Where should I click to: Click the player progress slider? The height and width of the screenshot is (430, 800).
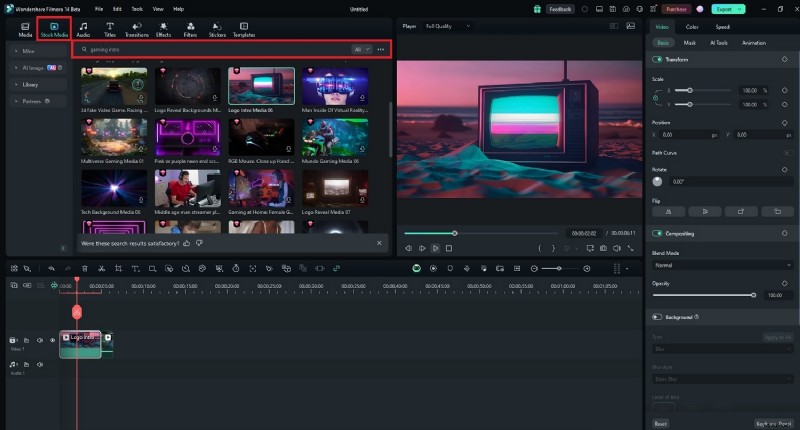482,233
